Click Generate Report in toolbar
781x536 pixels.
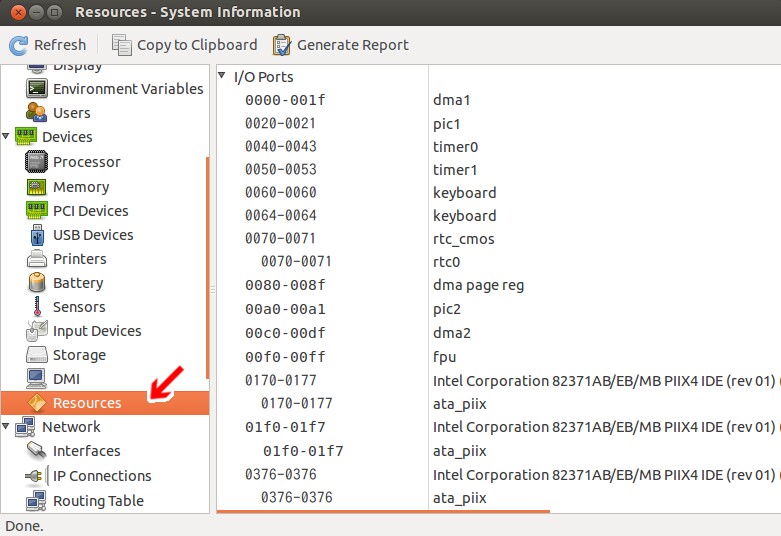[340, 45]
